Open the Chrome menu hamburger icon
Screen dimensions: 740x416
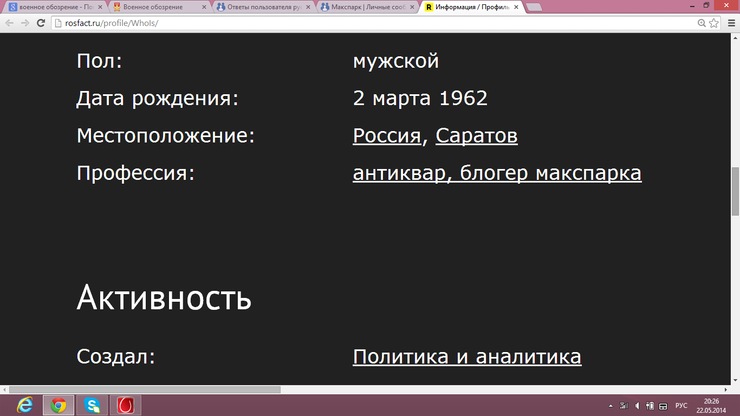tap(732, 23)
